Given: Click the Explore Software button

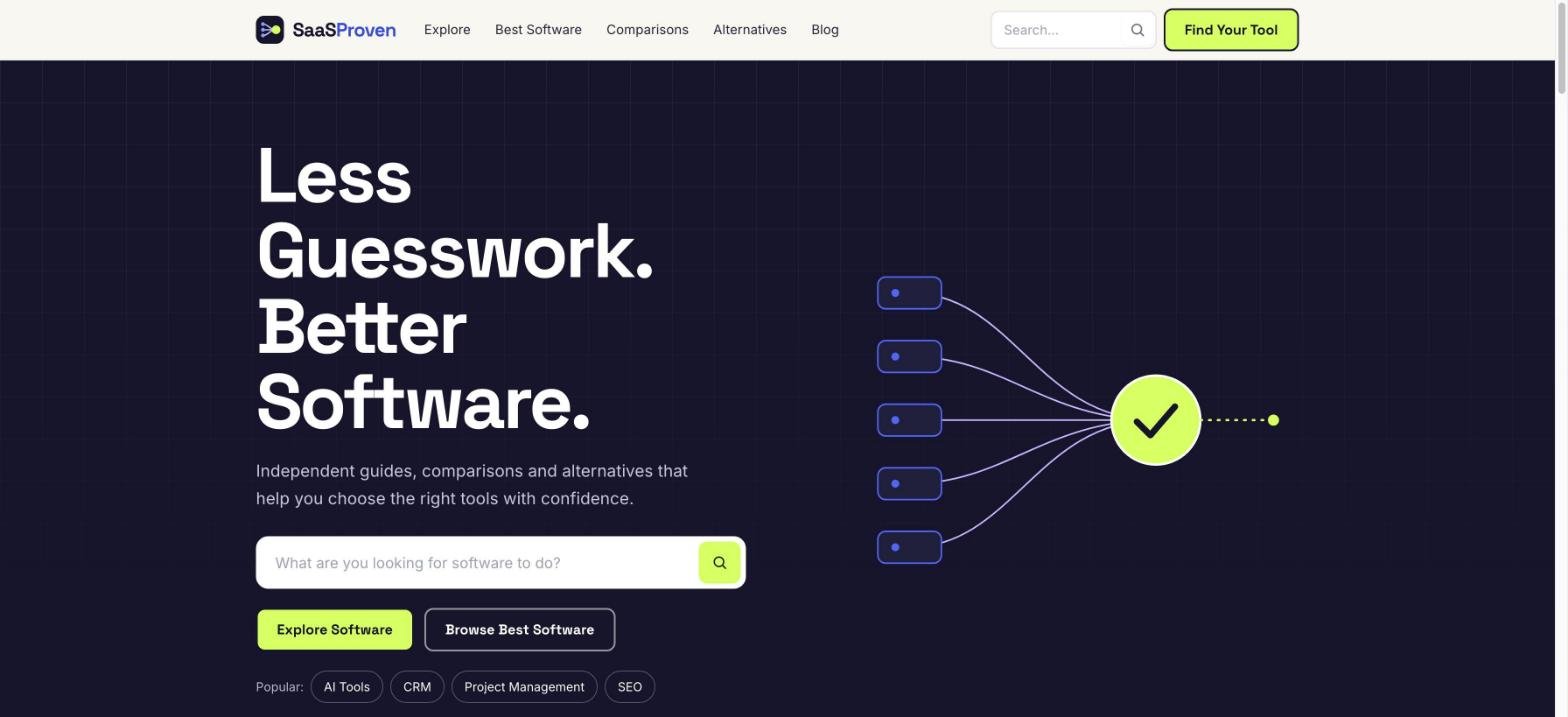Looking at the screenshot, I should (x=335, y=630).
